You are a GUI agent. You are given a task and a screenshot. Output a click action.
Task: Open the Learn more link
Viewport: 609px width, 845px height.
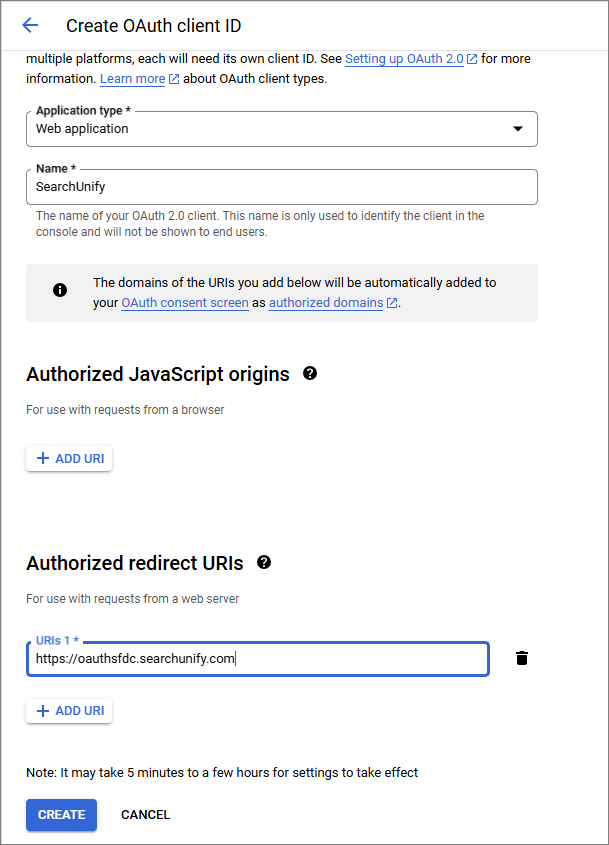132,79
